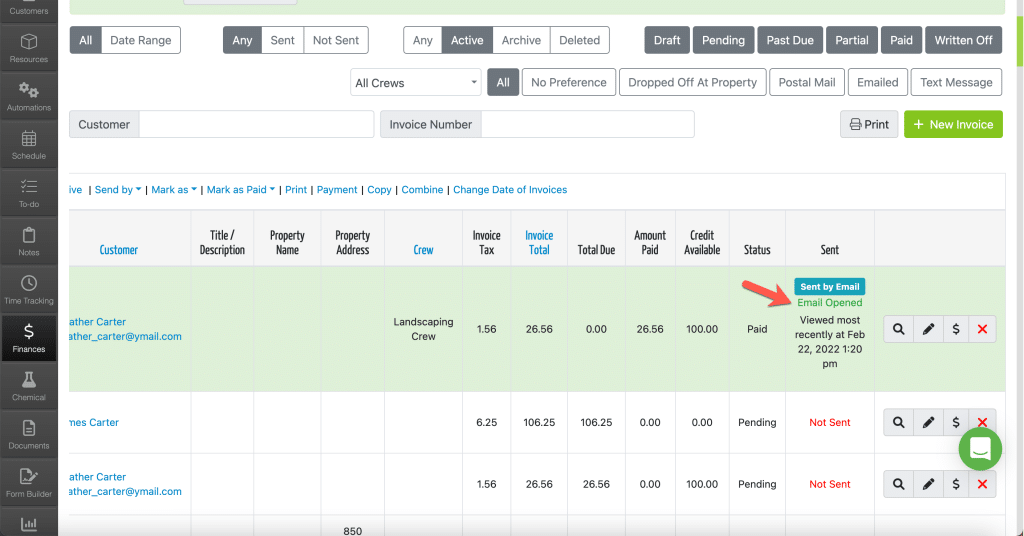
Task: Filter by Written Off status
Action: [x=963, y=40]
